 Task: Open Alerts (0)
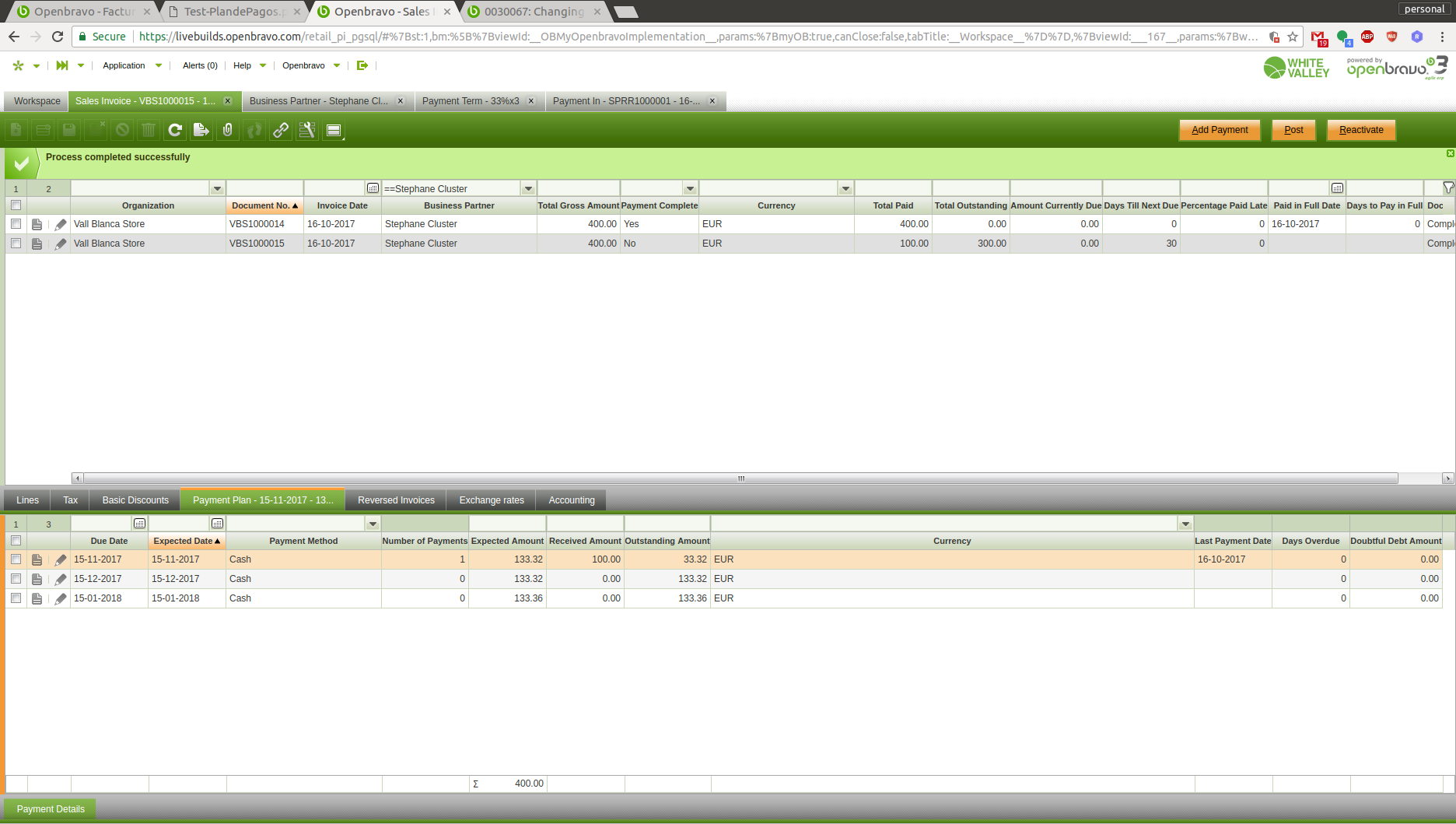(200, 65)
